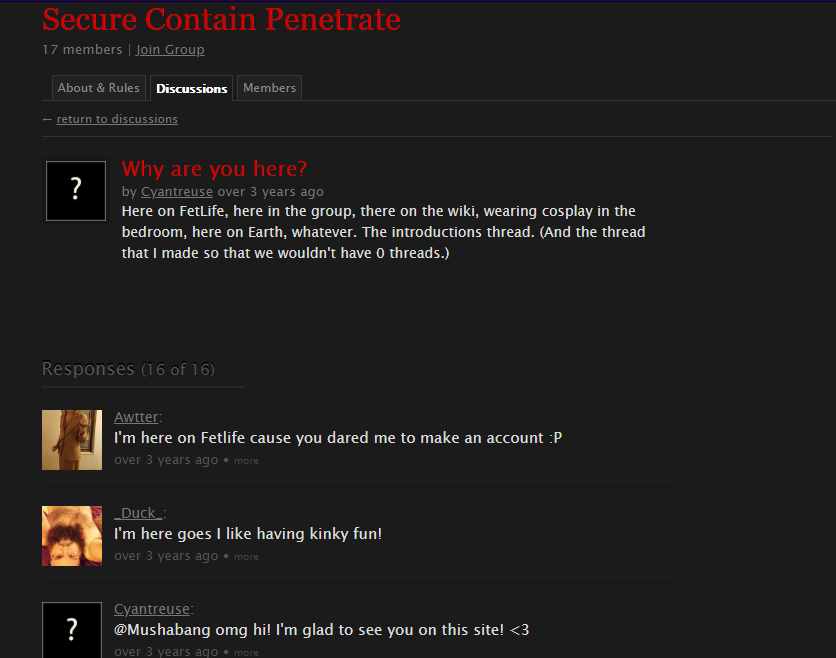This screenshot has height=658, width=836.
Task: Show more options on Awtter's response
Action: (x=246, y=461)
